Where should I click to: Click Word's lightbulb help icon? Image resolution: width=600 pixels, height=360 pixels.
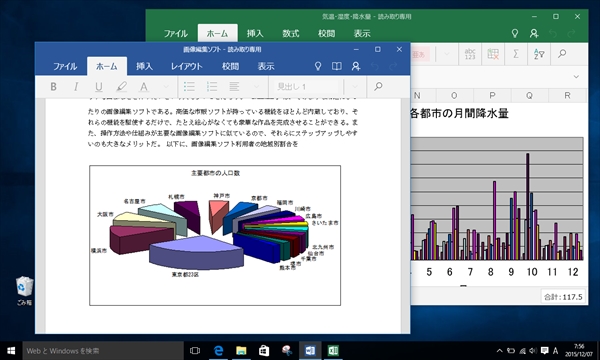point(318,66)
